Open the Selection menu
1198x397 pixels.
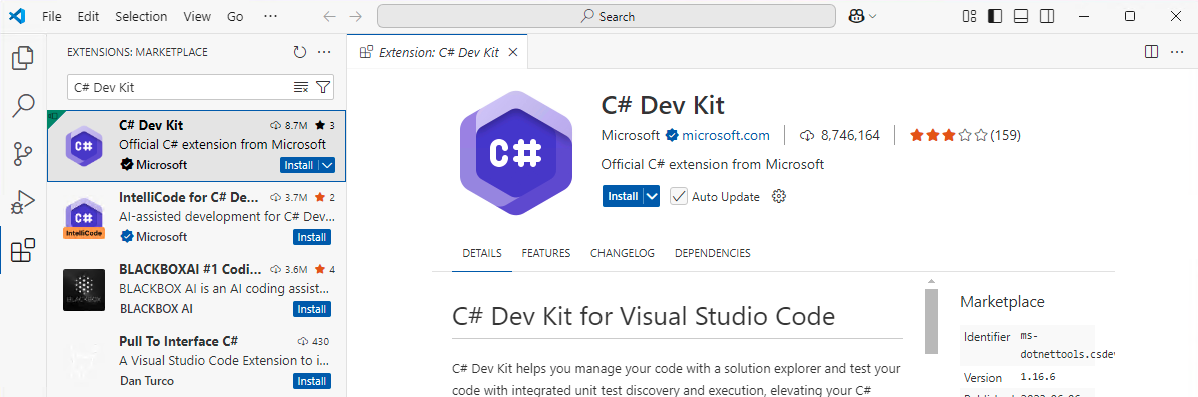[x=141, y=16]
